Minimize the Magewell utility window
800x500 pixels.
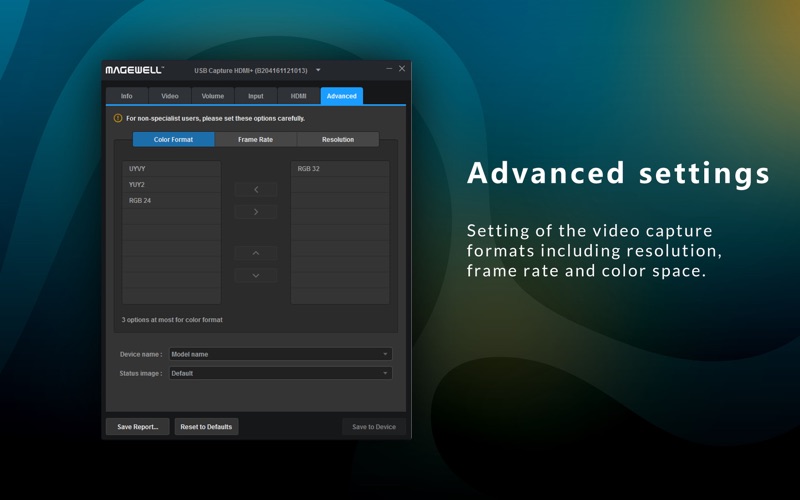click(x=389, y=68)
